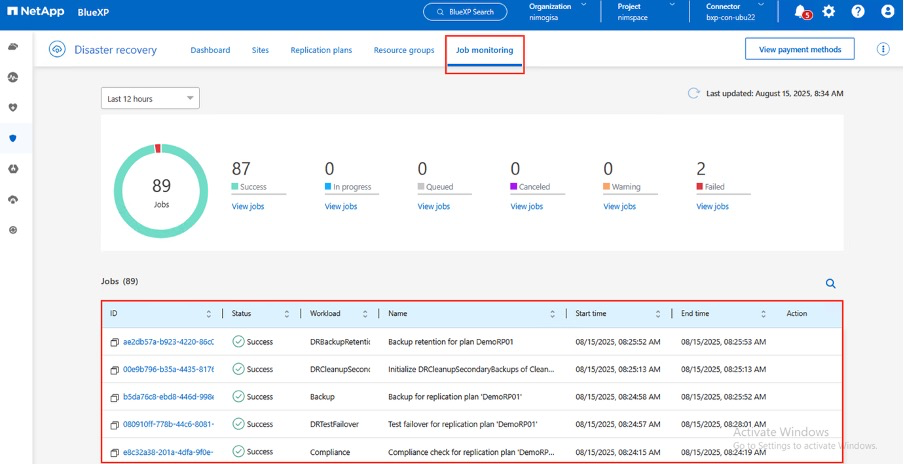The image size is (904, 464).
Task: Open the user account profile icon
Action: [x=887, y=12]
